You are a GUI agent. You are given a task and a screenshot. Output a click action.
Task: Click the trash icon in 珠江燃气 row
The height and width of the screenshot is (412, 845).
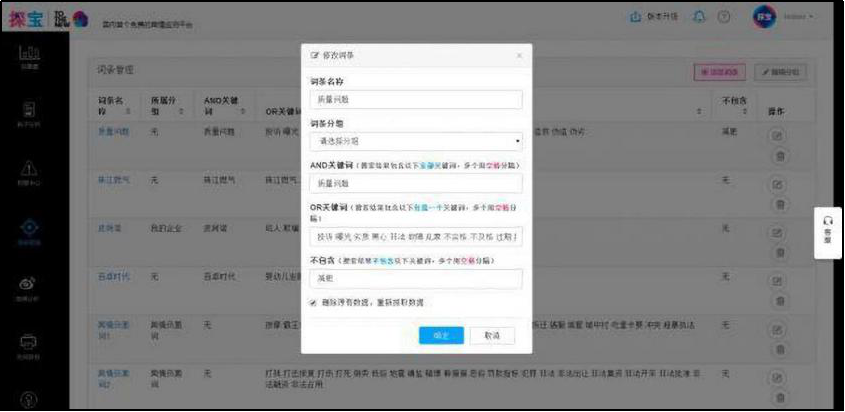click(780, 205)
